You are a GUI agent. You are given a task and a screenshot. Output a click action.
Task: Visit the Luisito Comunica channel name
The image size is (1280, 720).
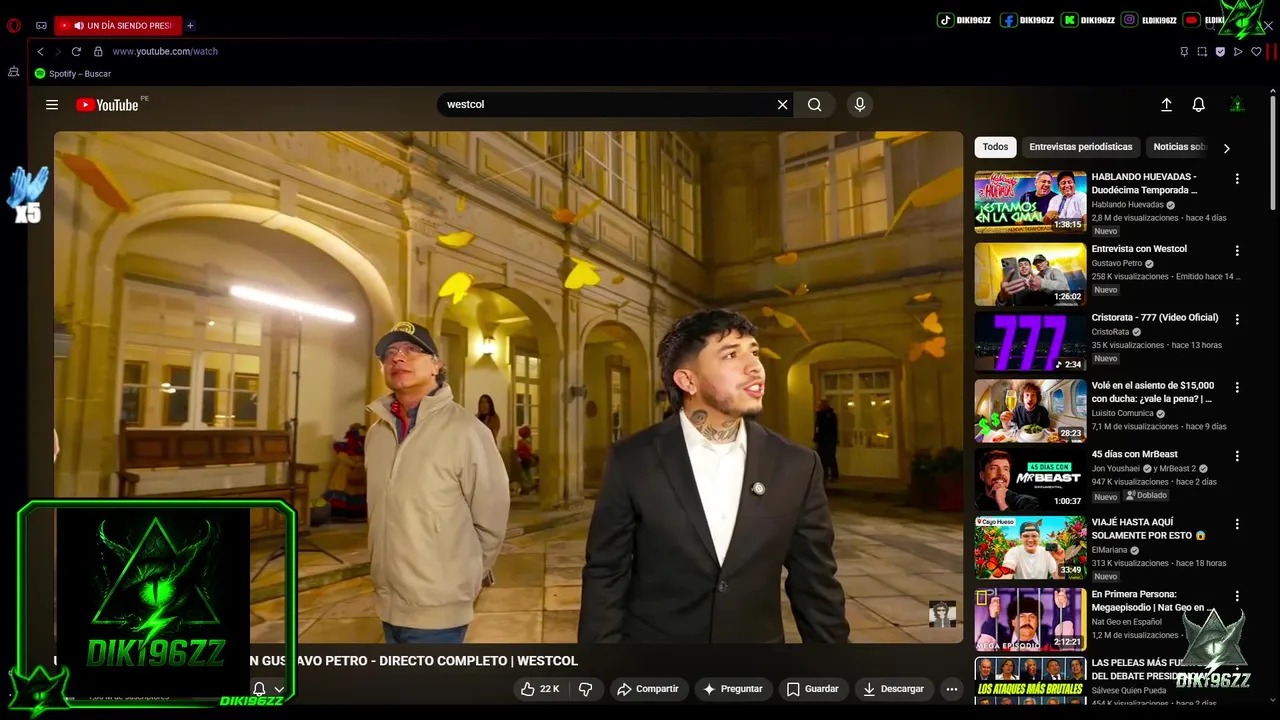pyautogui.click(x=1122, y=413)
